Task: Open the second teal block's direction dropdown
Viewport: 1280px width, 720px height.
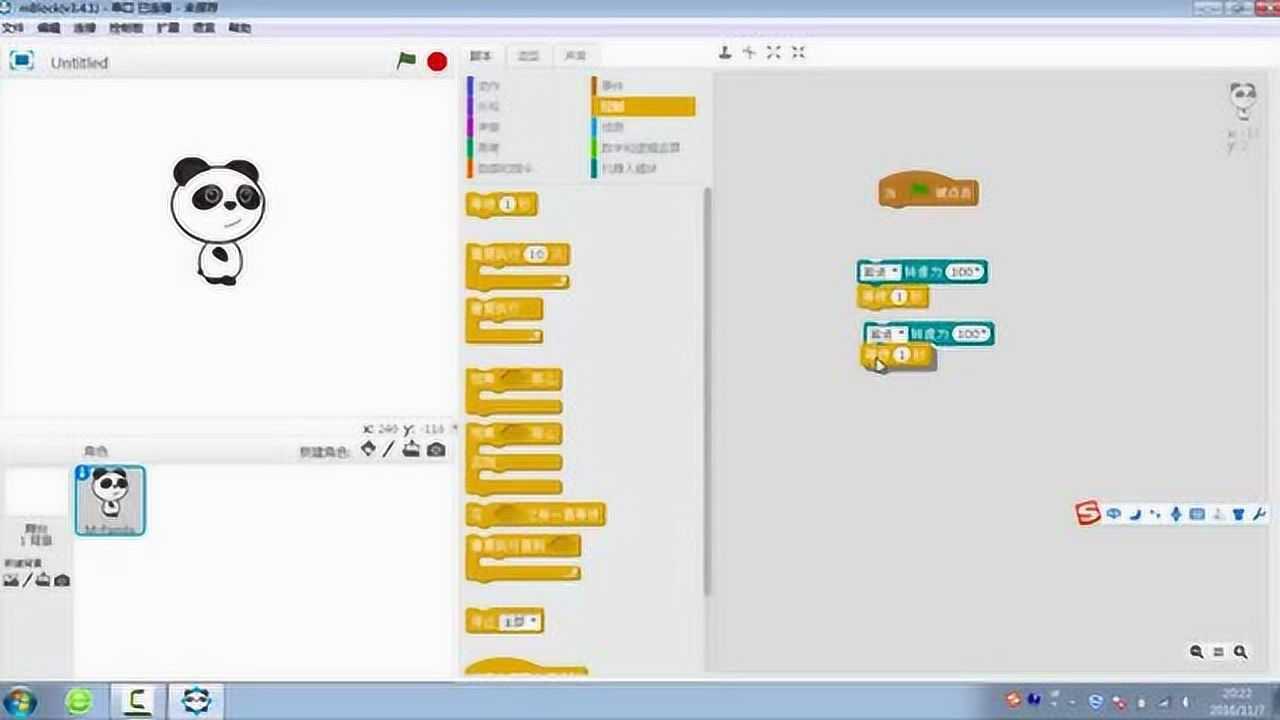Action: (901, 333)
